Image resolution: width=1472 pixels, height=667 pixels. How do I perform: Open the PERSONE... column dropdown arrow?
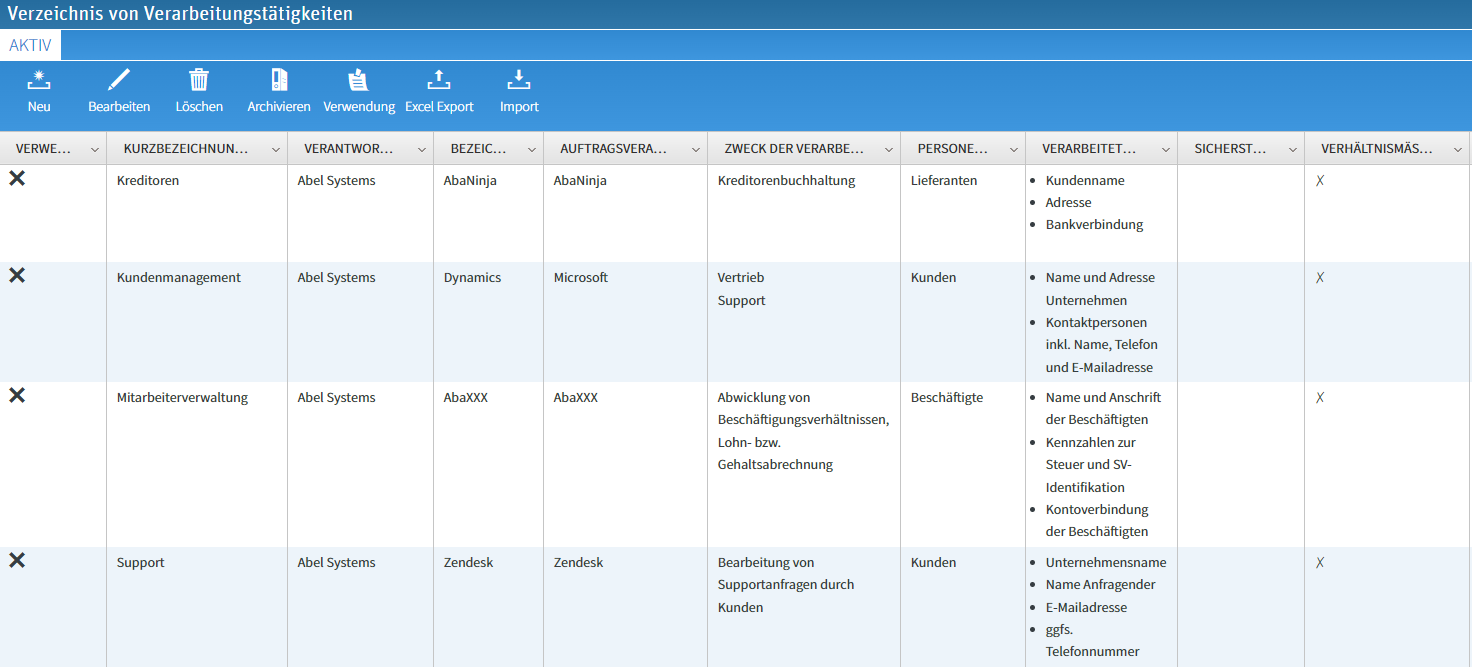click(x=1014, y=149)
